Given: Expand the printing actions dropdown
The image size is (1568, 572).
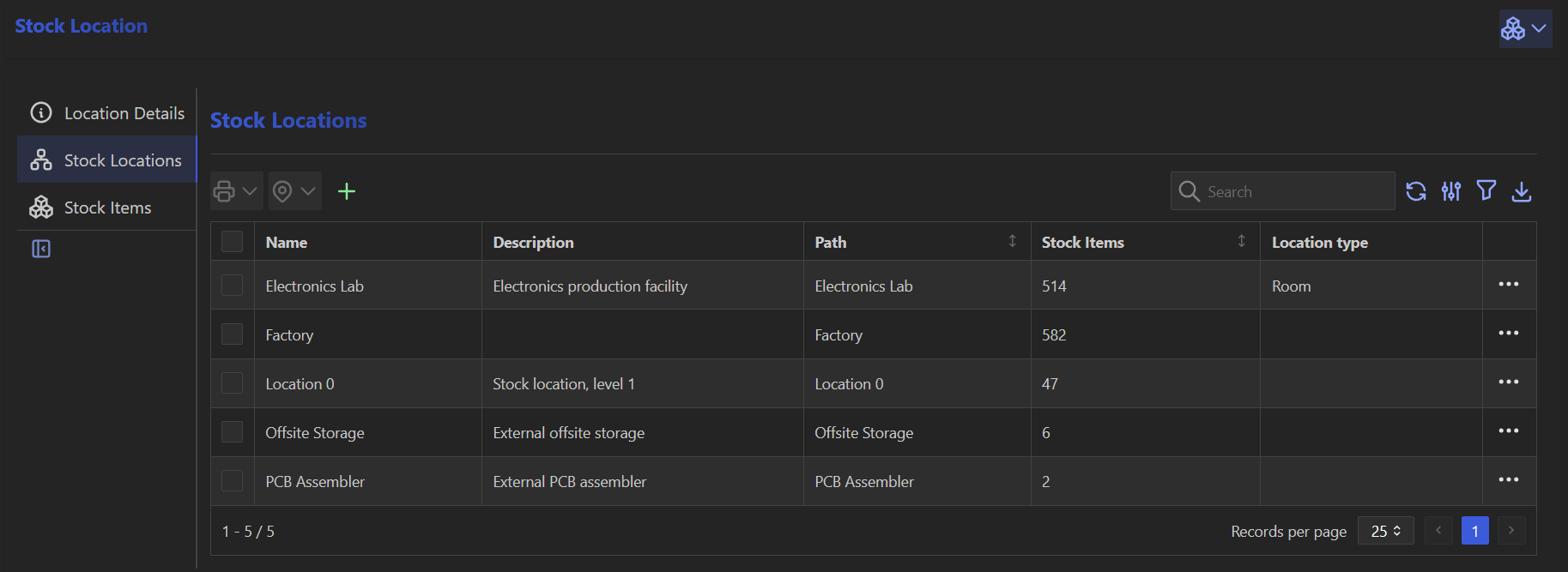Looking at the screenshot, I should pos(236,191).
